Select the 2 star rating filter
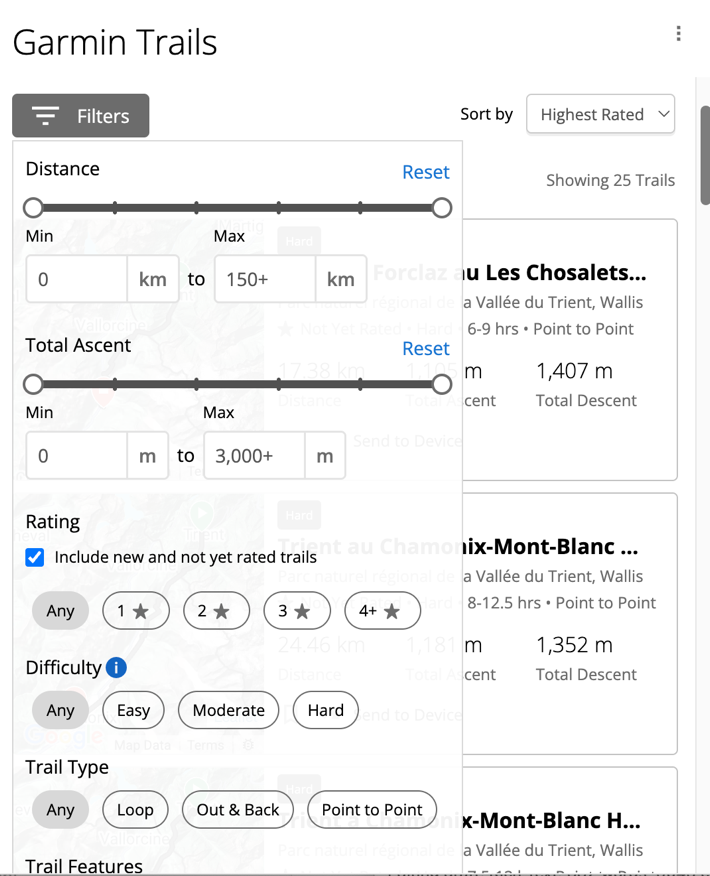Viewport: 710px width, 876px height. point(216,611)
